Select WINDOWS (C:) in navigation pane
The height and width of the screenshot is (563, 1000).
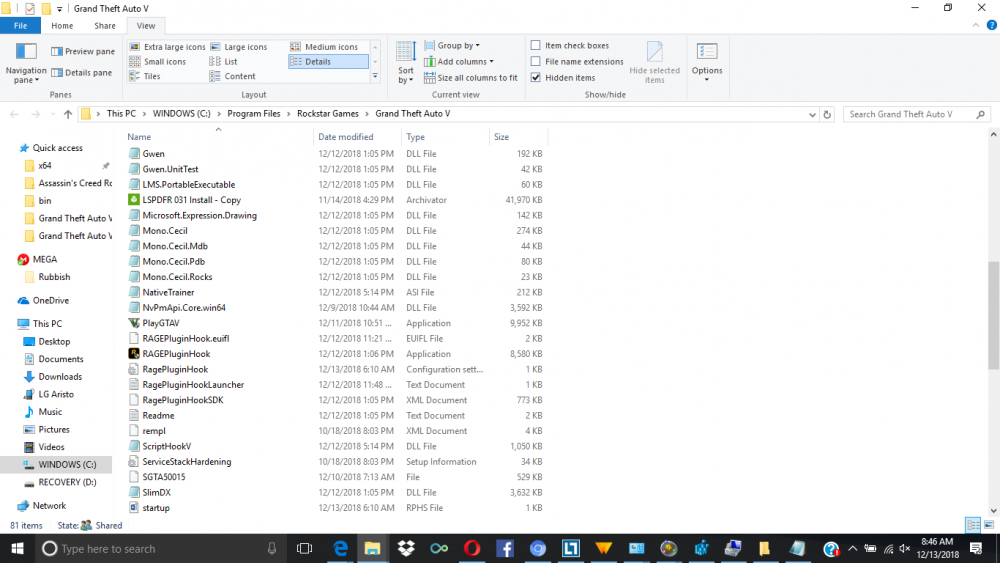click(56, 465)
